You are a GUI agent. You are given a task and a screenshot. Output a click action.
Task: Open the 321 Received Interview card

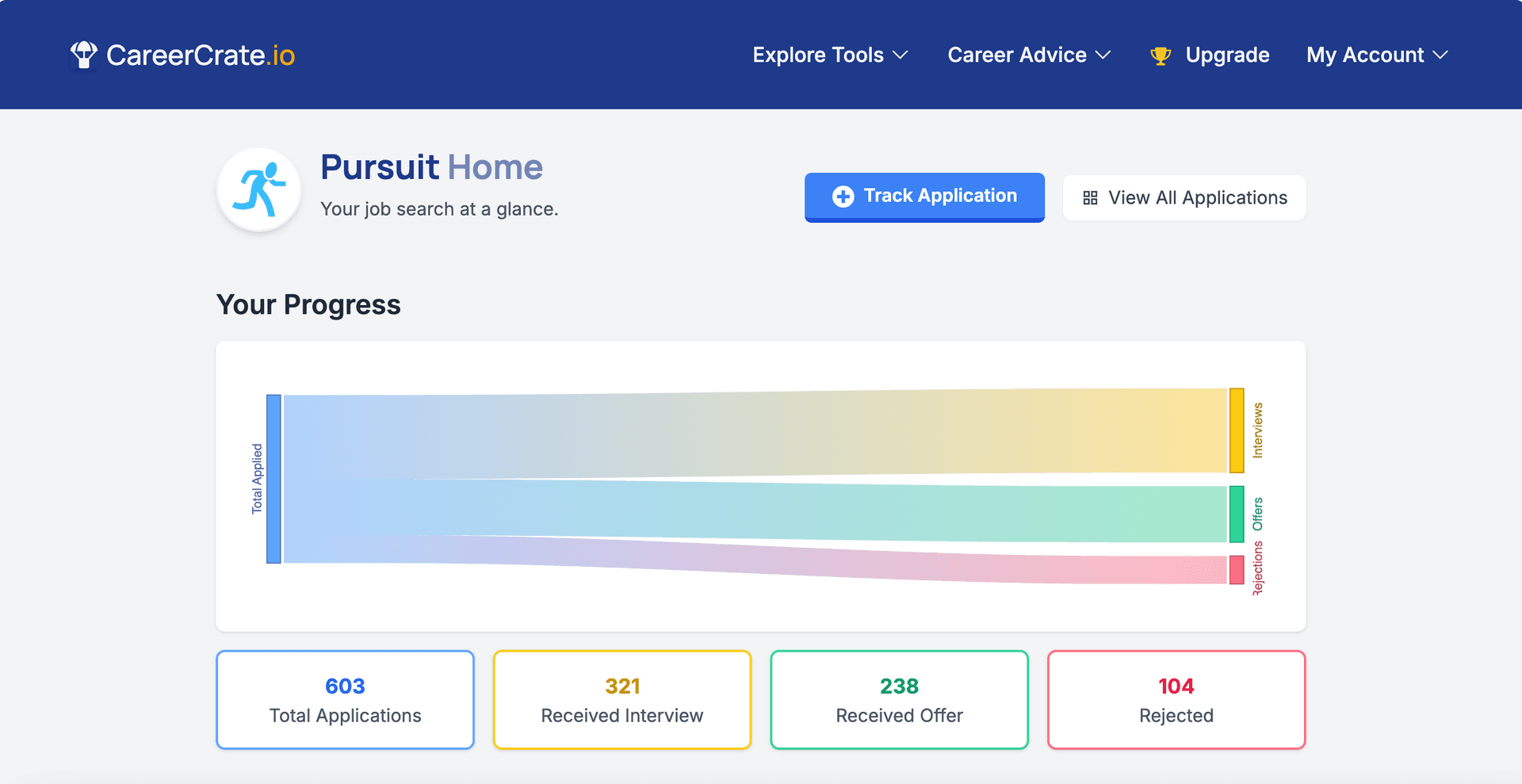pyautogui.click(x=622, y=700)
